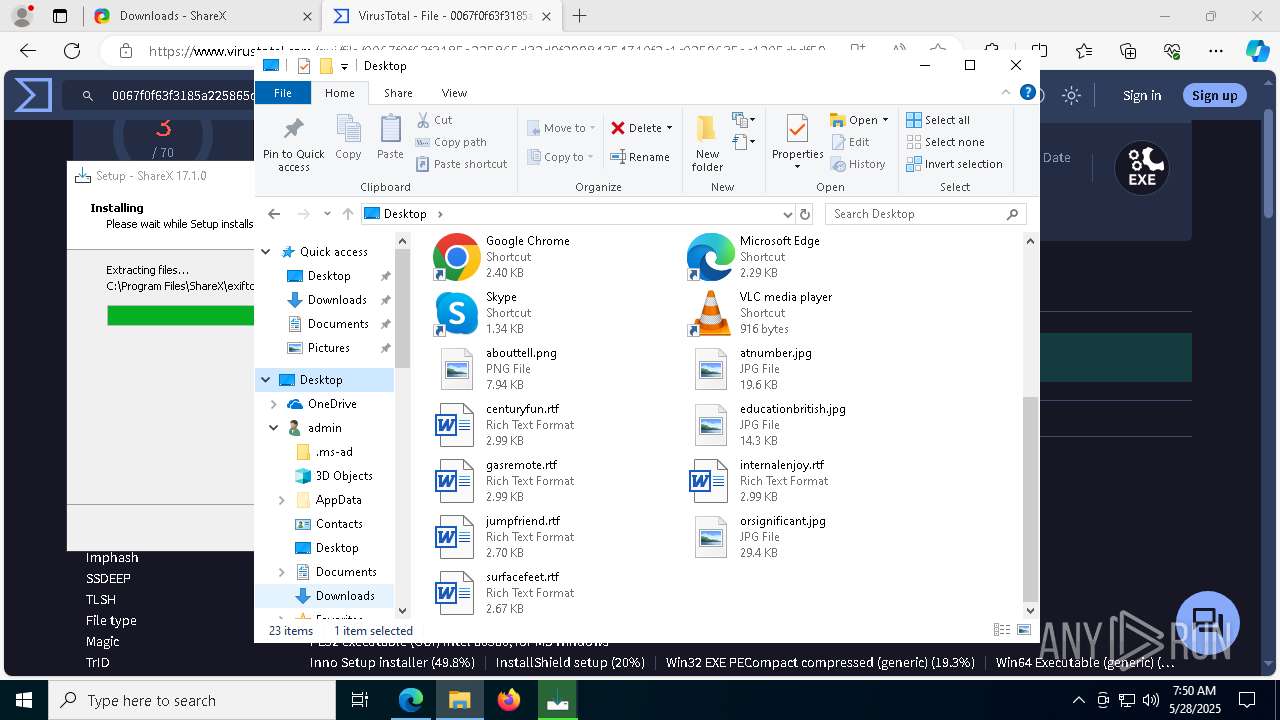Go up one folder level arrow
Image resolution: width=1280 pixels, height=720 pixels.
coord(348,214)
